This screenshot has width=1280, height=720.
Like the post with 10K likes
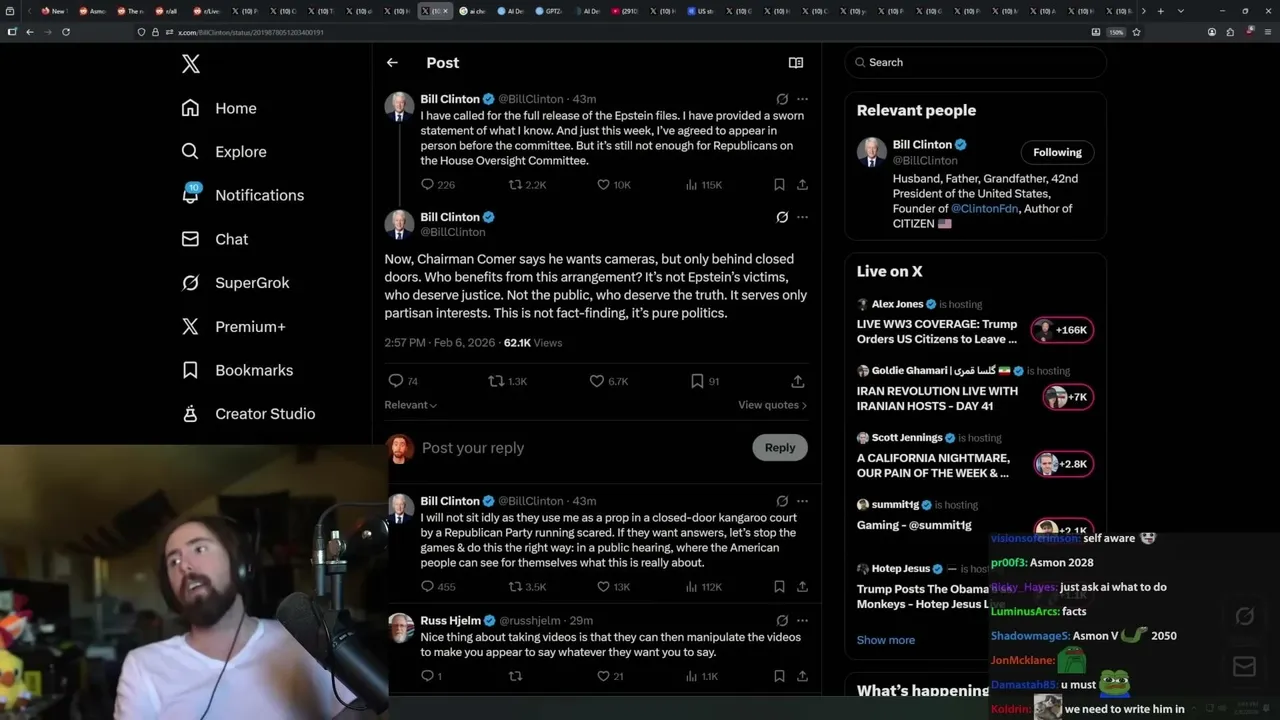click(613, 185)
